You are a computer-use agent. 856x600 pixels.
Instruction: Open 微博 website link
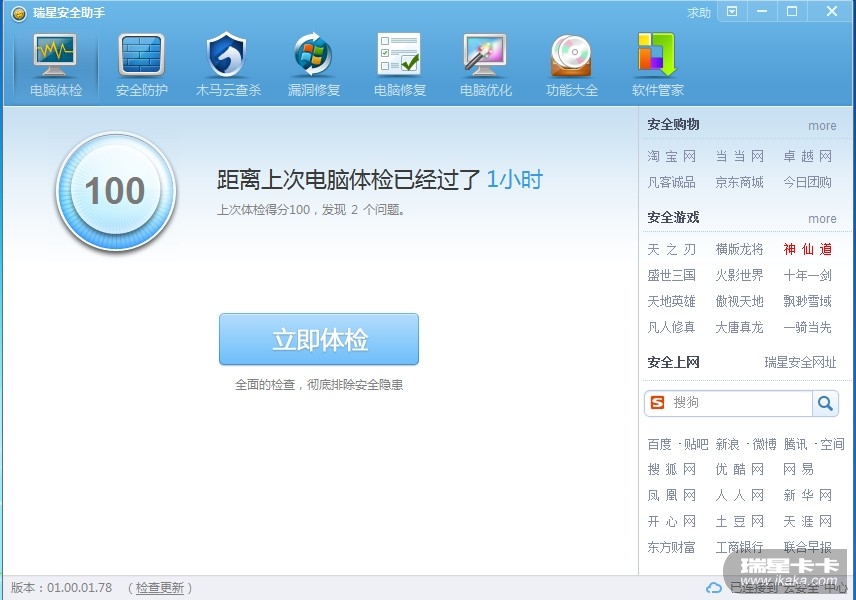(x=764, y=444)
